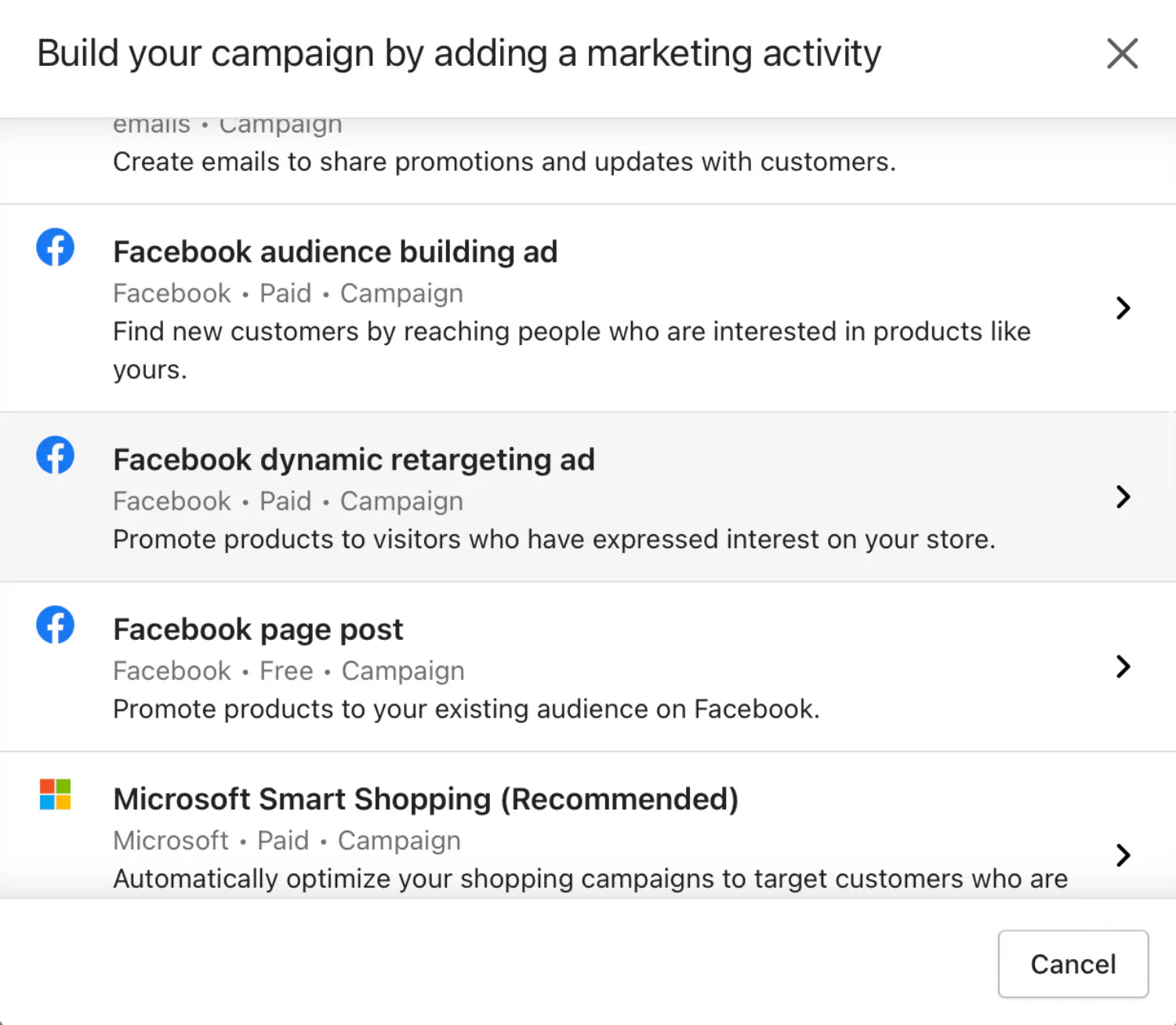Click the X icon to close the dialog
This screenshot has width=1176, height=1025.
point(1122,53)
